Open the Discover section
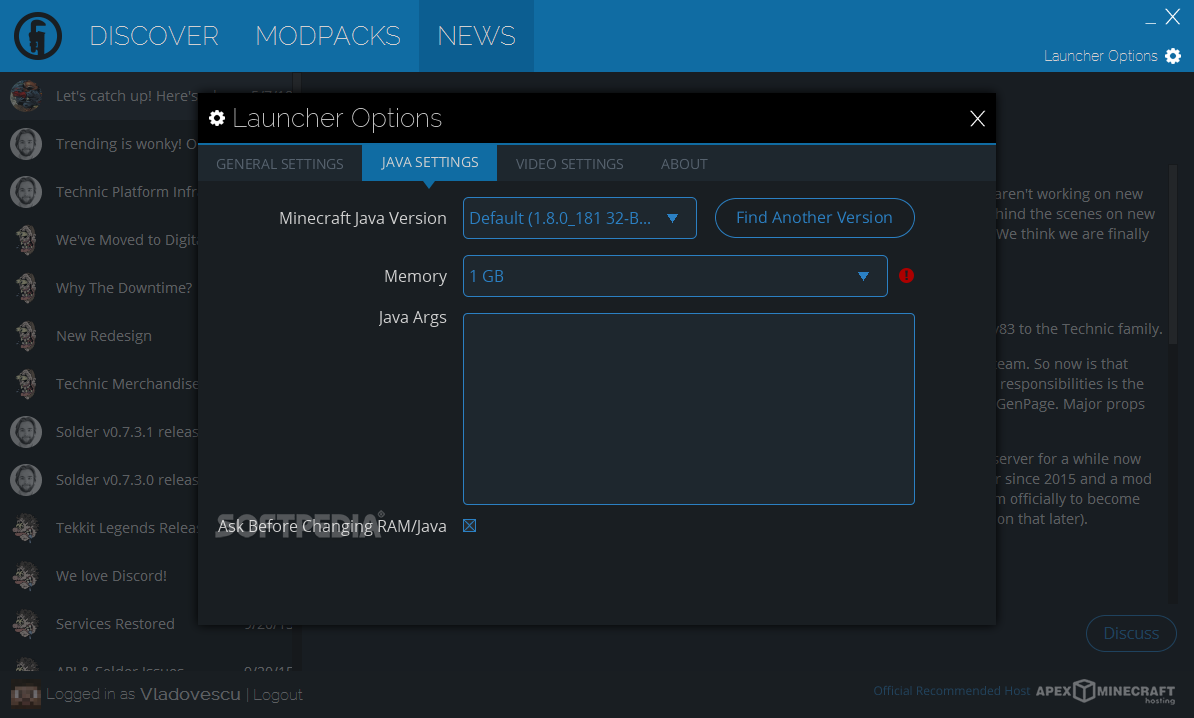The image size is (1194, 718). pos(154,36)
